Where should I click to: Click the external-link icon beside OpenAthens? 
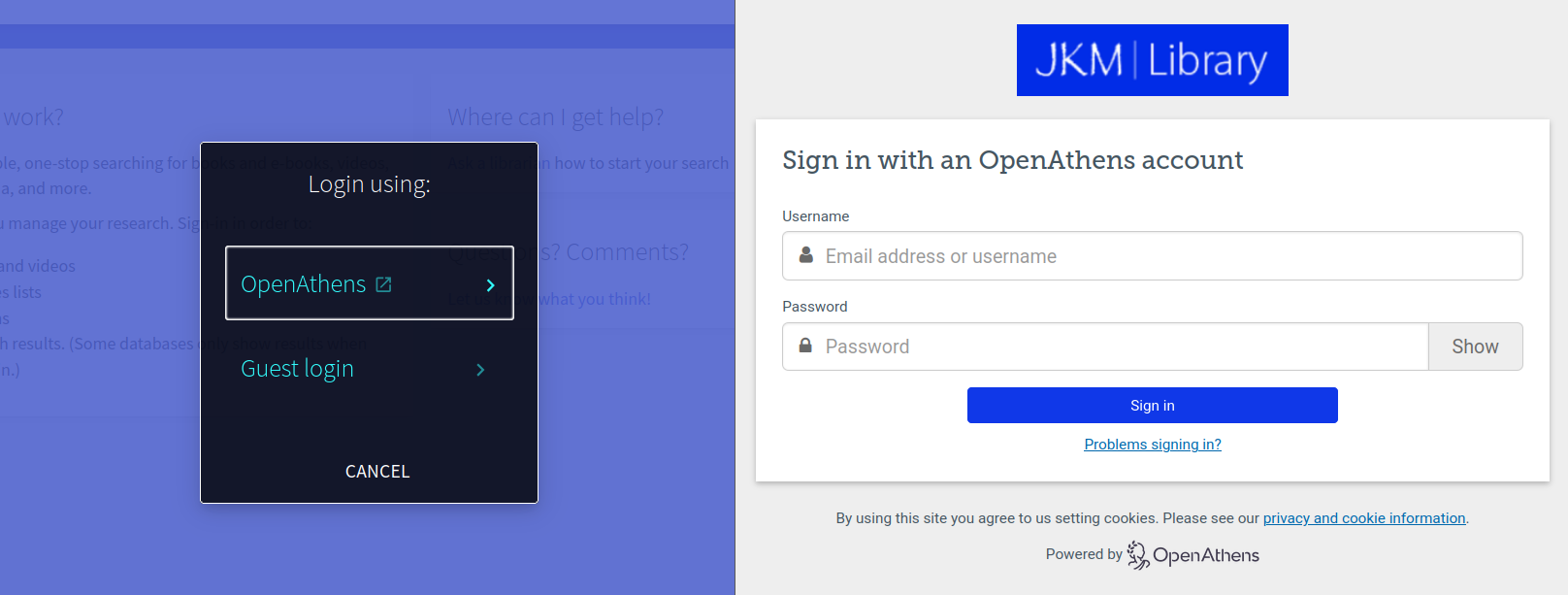tap(384, 283)
